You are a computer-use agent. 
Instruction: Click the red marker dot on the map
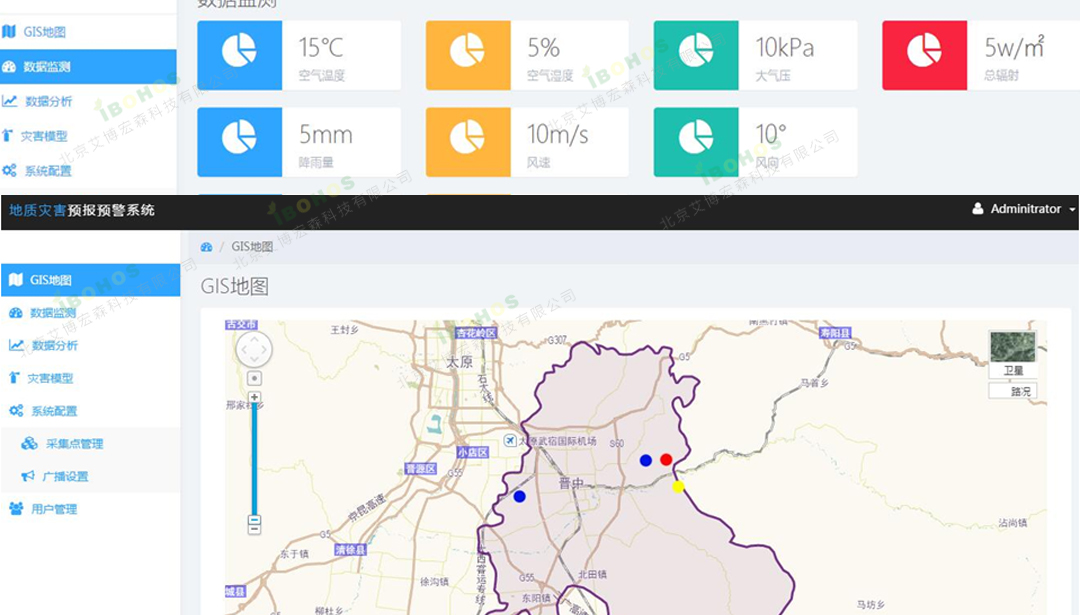coord(666,459)
